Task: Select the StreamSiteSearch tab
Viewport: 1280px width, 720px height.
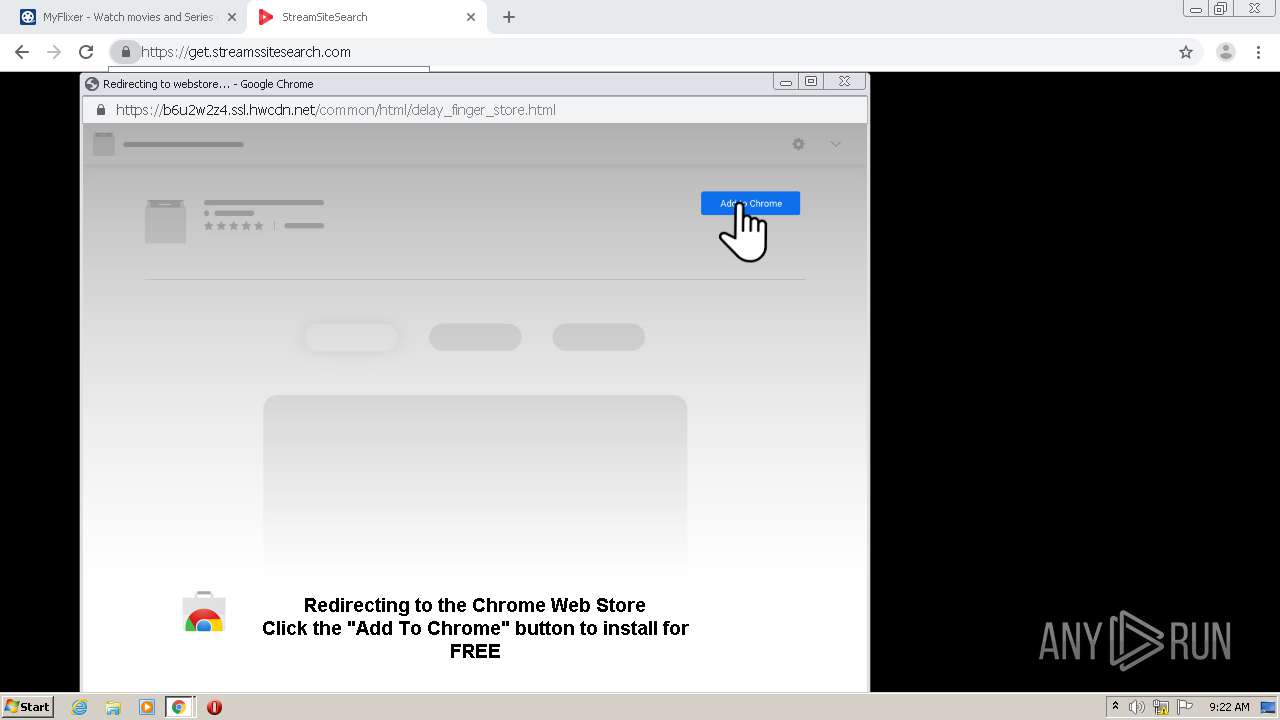Action: pos(365,17)
